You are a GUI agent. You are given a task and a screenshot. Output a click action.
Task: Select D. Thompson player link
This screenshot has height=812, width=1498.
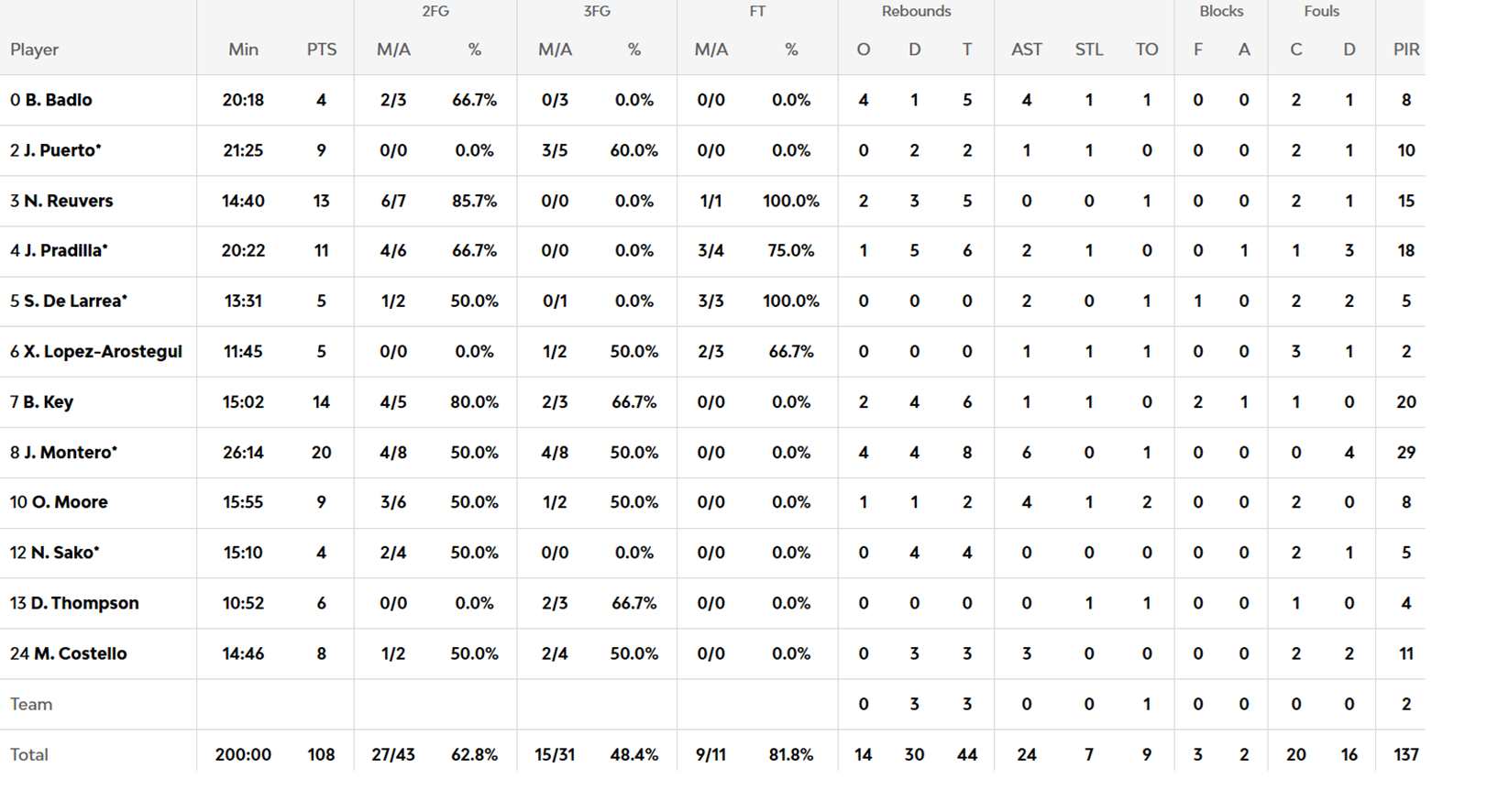click(x=84, y=603)
